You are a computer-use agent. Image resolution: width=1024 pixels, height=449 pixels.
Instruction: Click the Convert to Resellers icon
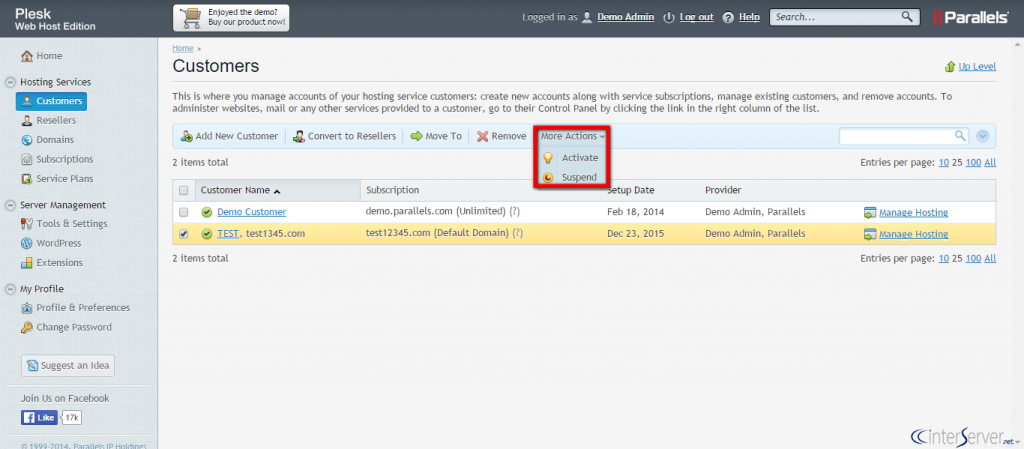[x=299, y=136]
